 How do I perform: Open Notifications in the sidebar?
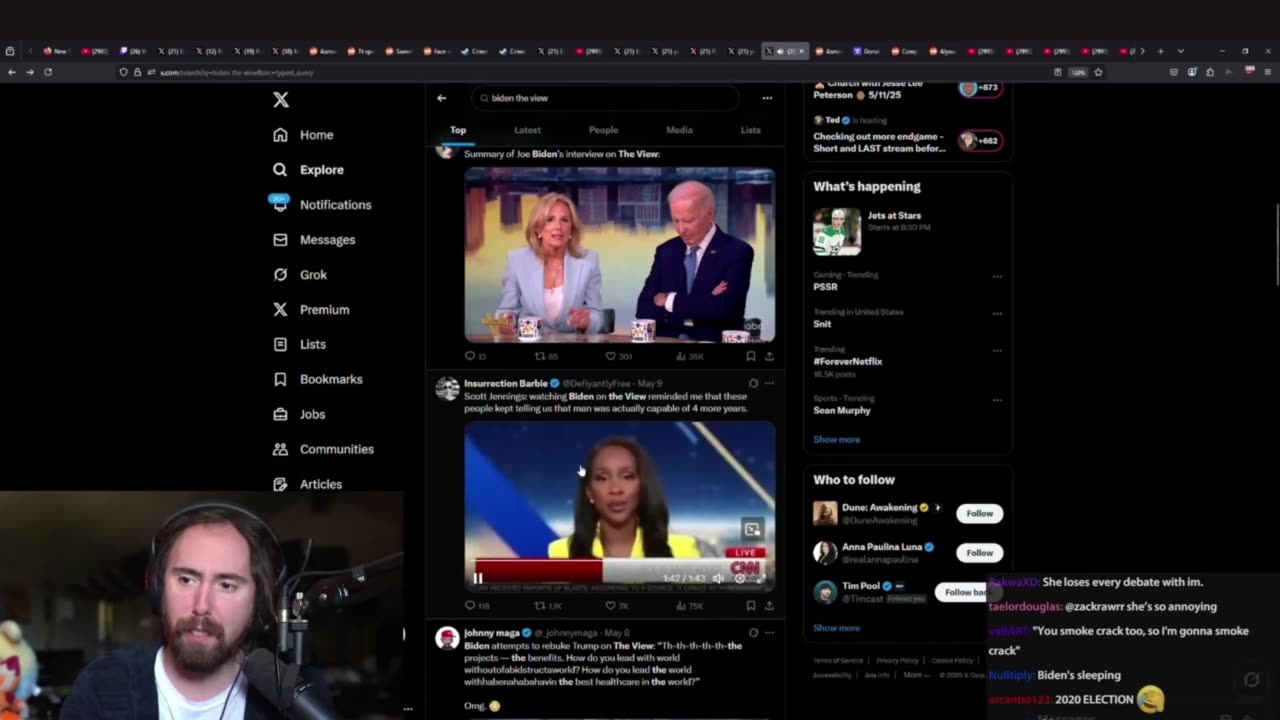tap(322, 205)
